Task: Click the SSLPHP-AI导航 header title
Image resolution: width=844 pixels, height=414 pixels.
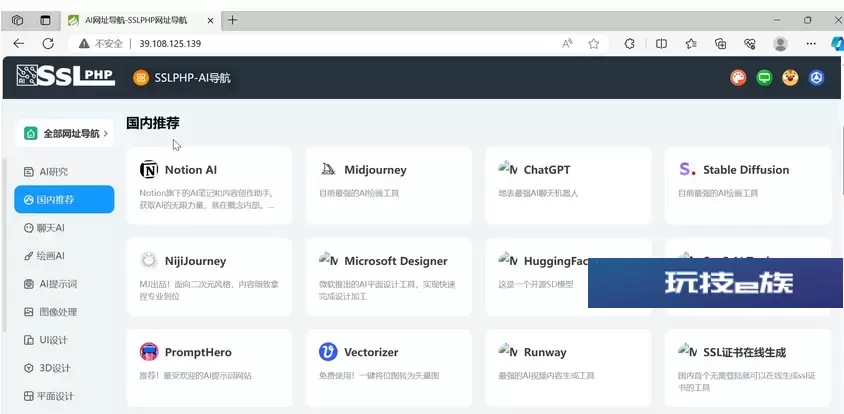Action: 192,78
